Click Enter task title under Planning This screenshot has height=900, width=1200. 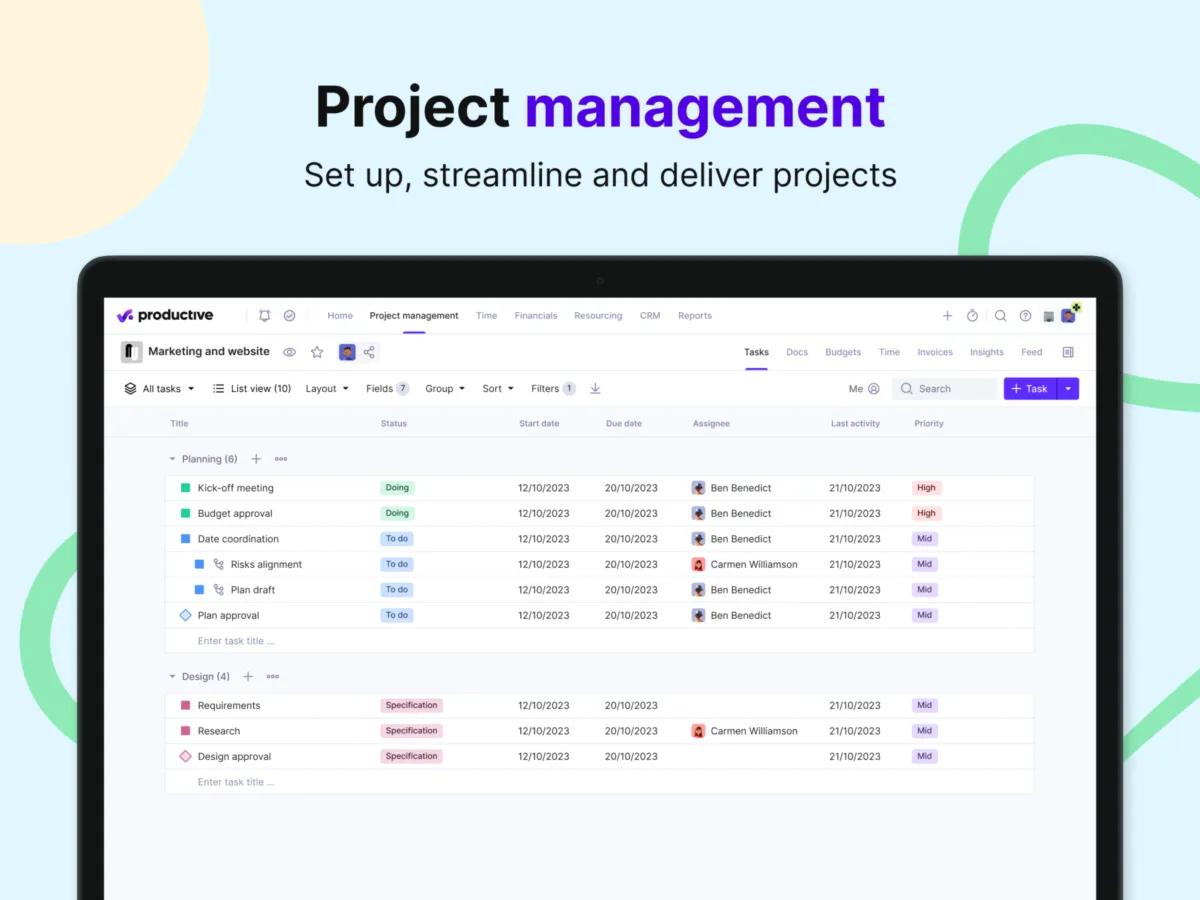click(236, 641)
